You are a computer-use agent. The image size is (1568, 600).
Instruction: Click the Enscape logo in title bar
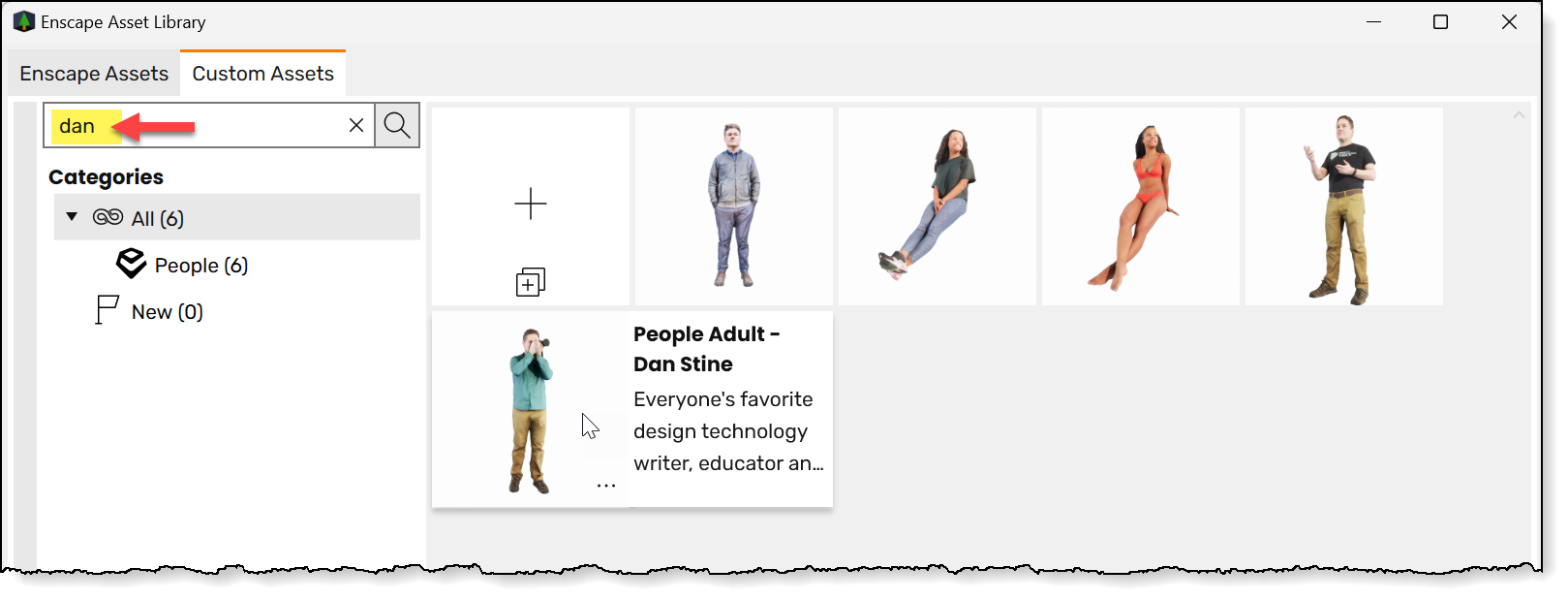point(23,21)
